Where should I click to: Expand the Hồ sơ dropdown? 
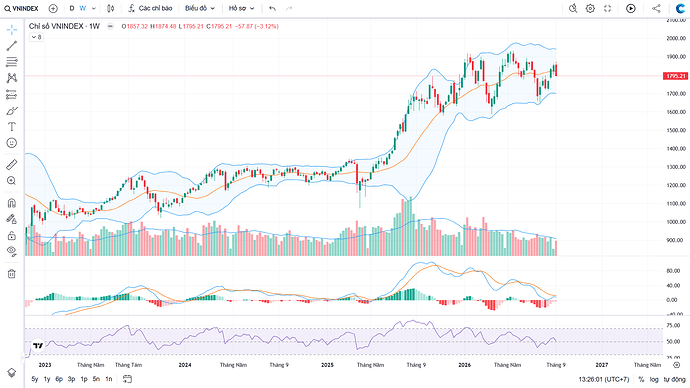pos(242,8)
